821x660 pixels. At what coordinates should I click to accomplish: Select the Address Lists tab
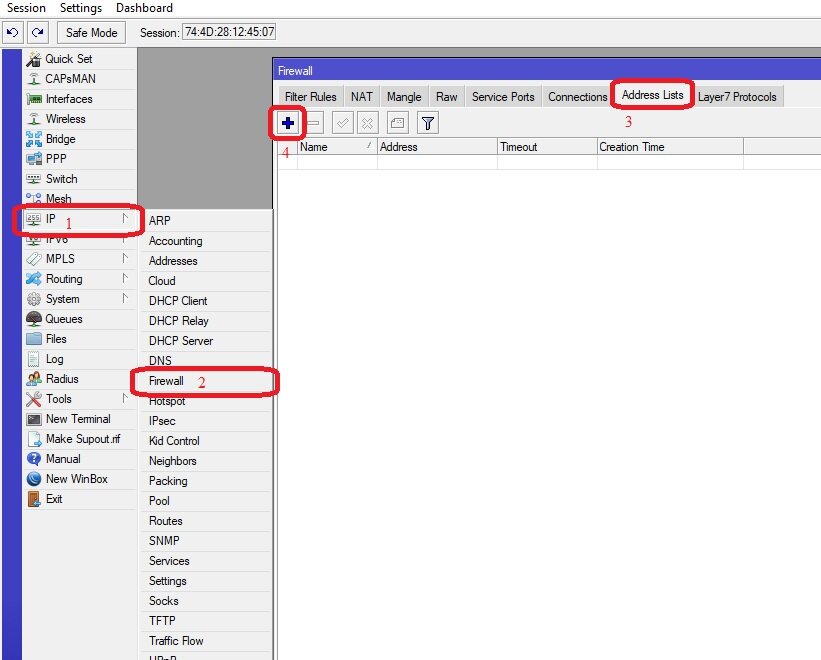pos(652,95)
